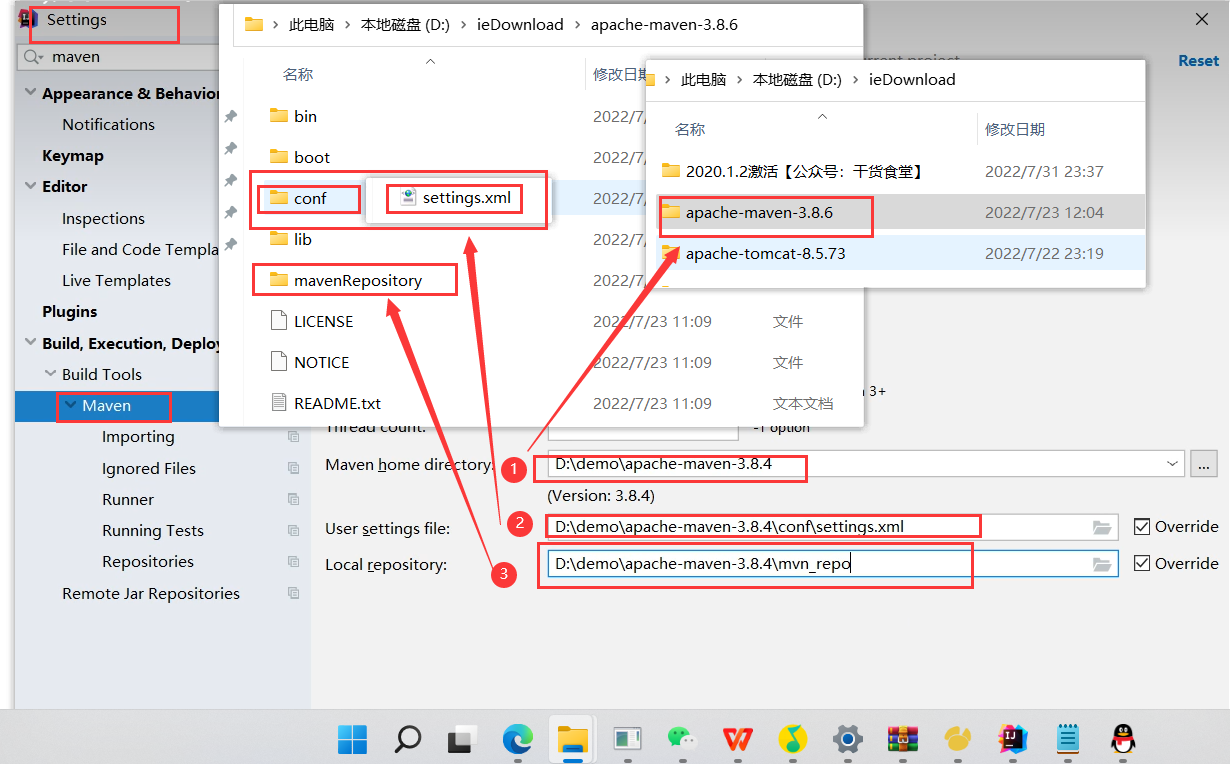Toggle Override for Local repository
The width and height of the screenshot is (1230, 764).
1142,563
